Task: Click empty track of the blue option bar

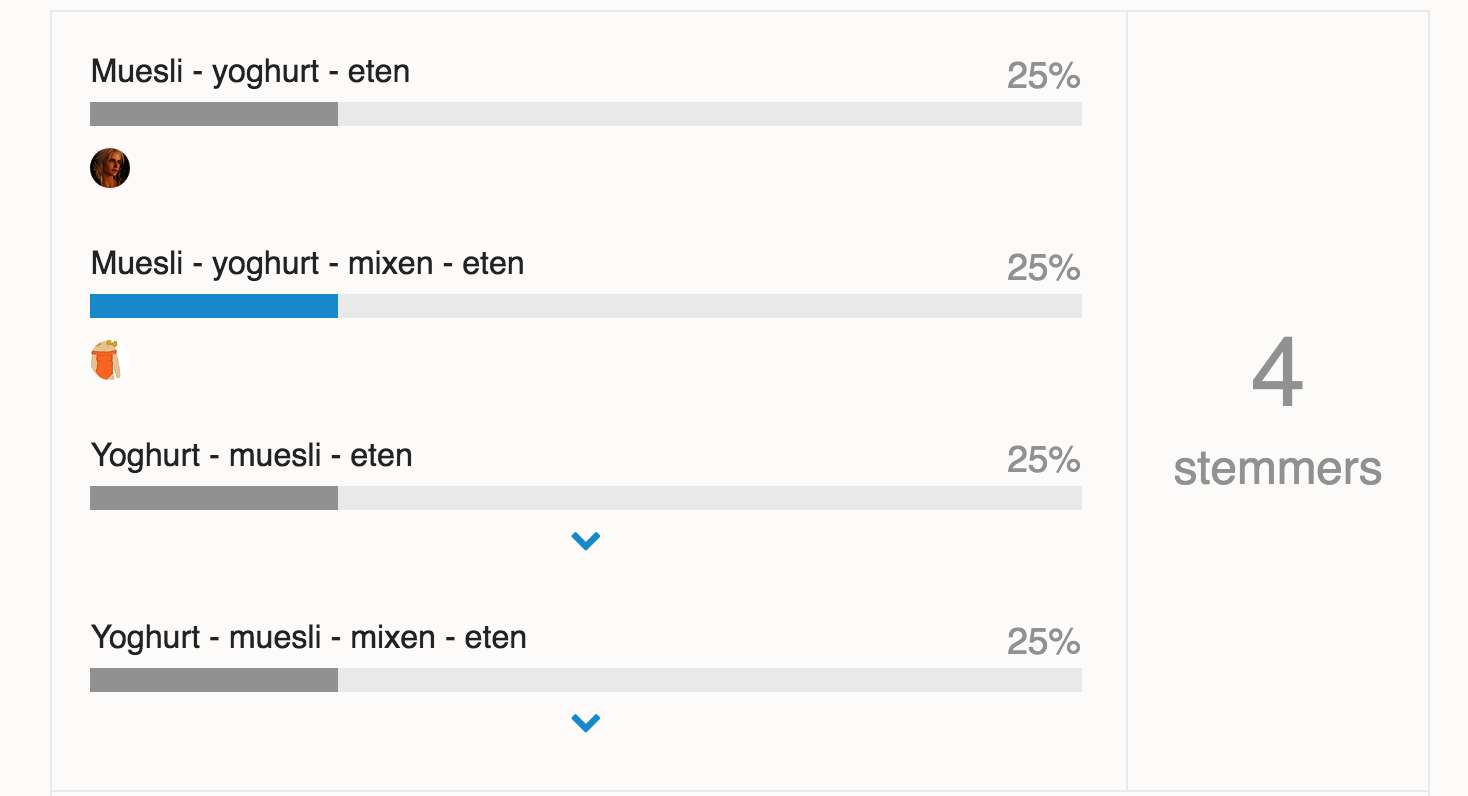Action: click(710, 306)
